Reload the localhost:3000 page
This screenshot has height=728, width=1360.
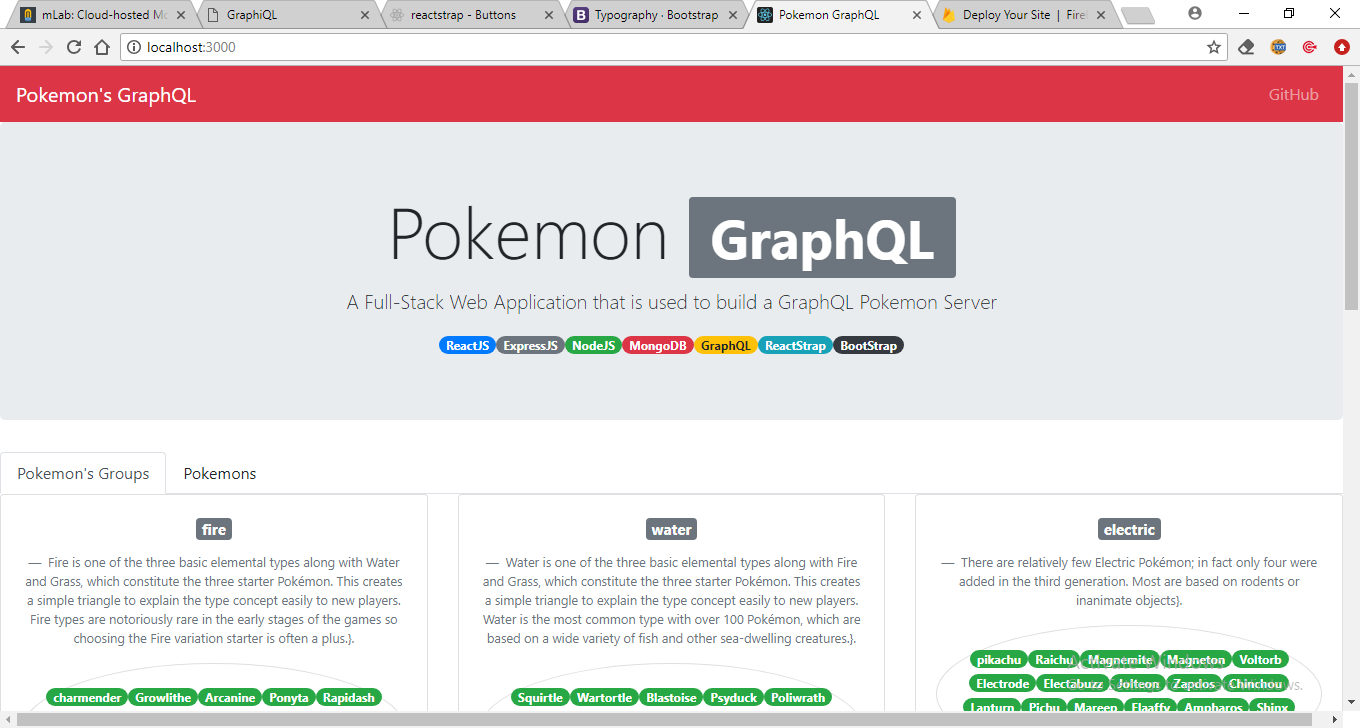[x=73, y=46]
